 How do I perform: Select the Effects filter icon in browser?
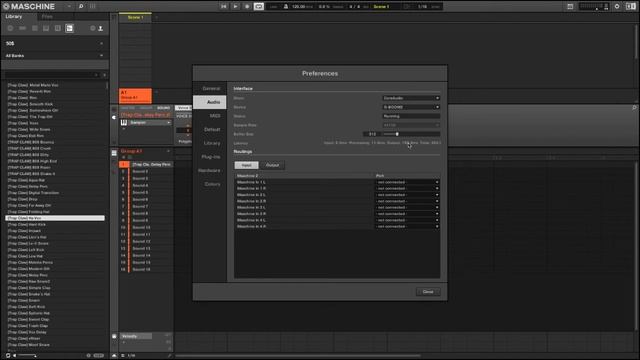tap(58, 28)
